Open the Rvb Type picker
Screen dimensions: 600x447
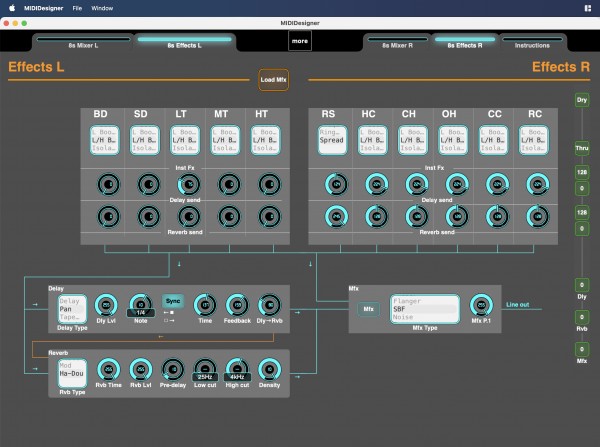coord(72,374)
